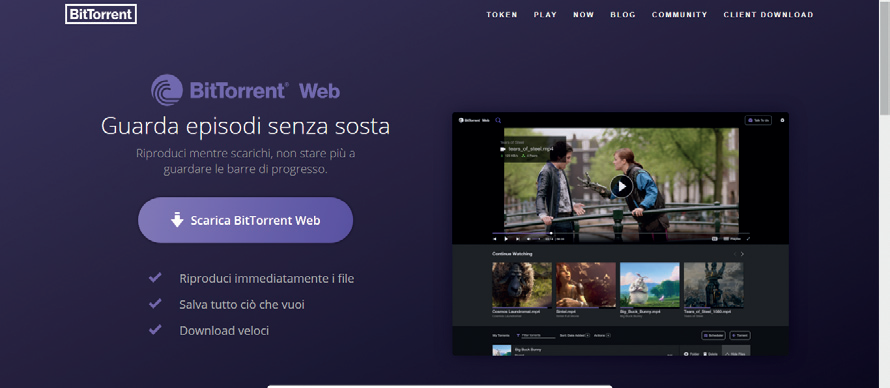Click the settings gear in preview
This screenshot has width=890, height=388.
[x=782, y=120]
